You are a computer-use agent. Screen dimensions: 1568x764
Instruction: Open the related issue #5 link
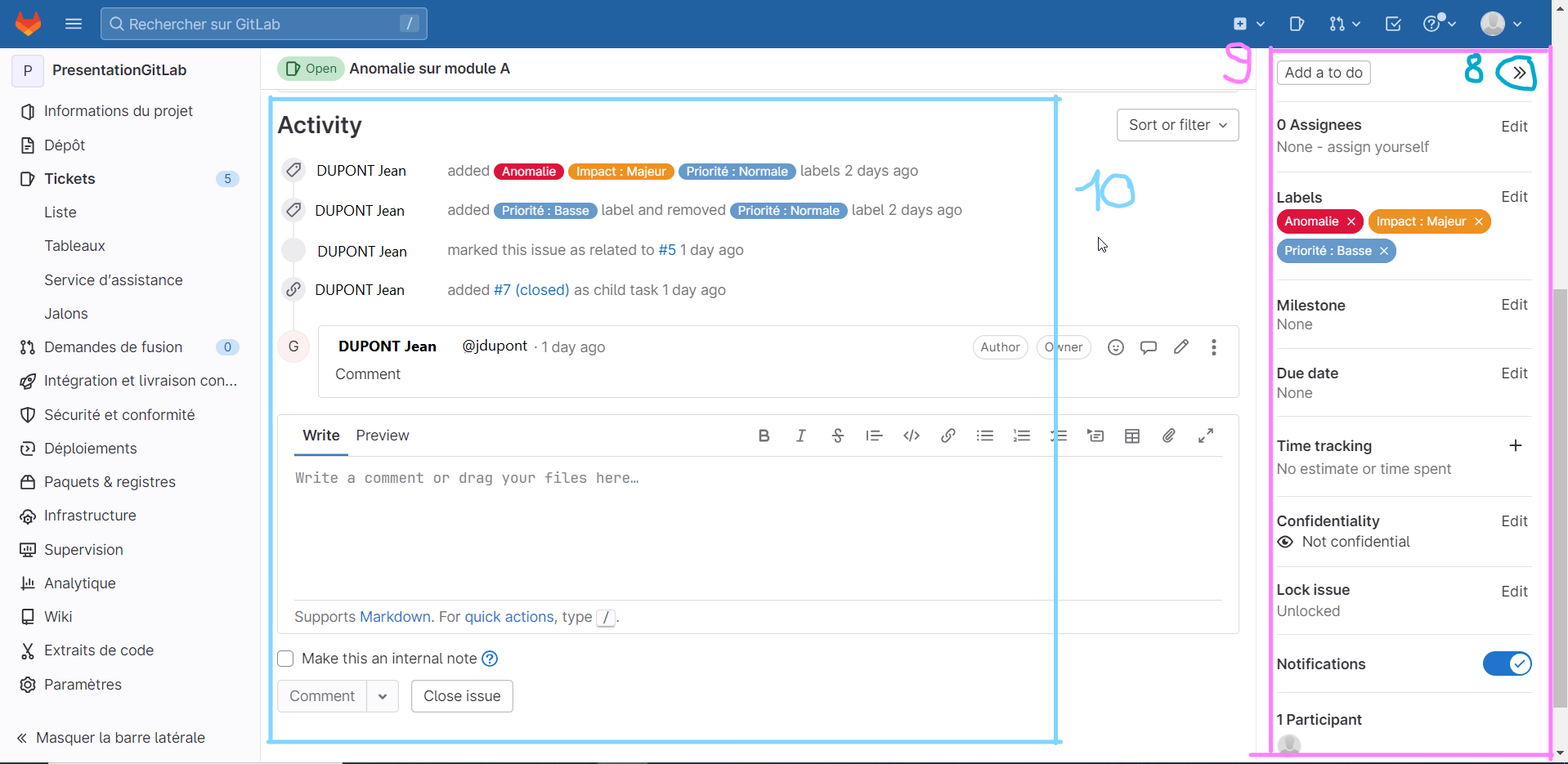667,250
